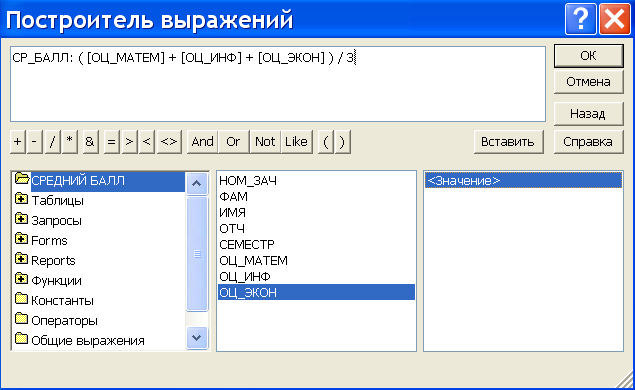Screen dimensions: 635x390
Task: Select the Общие выражения tree label
Action: (x=88, y=341)
